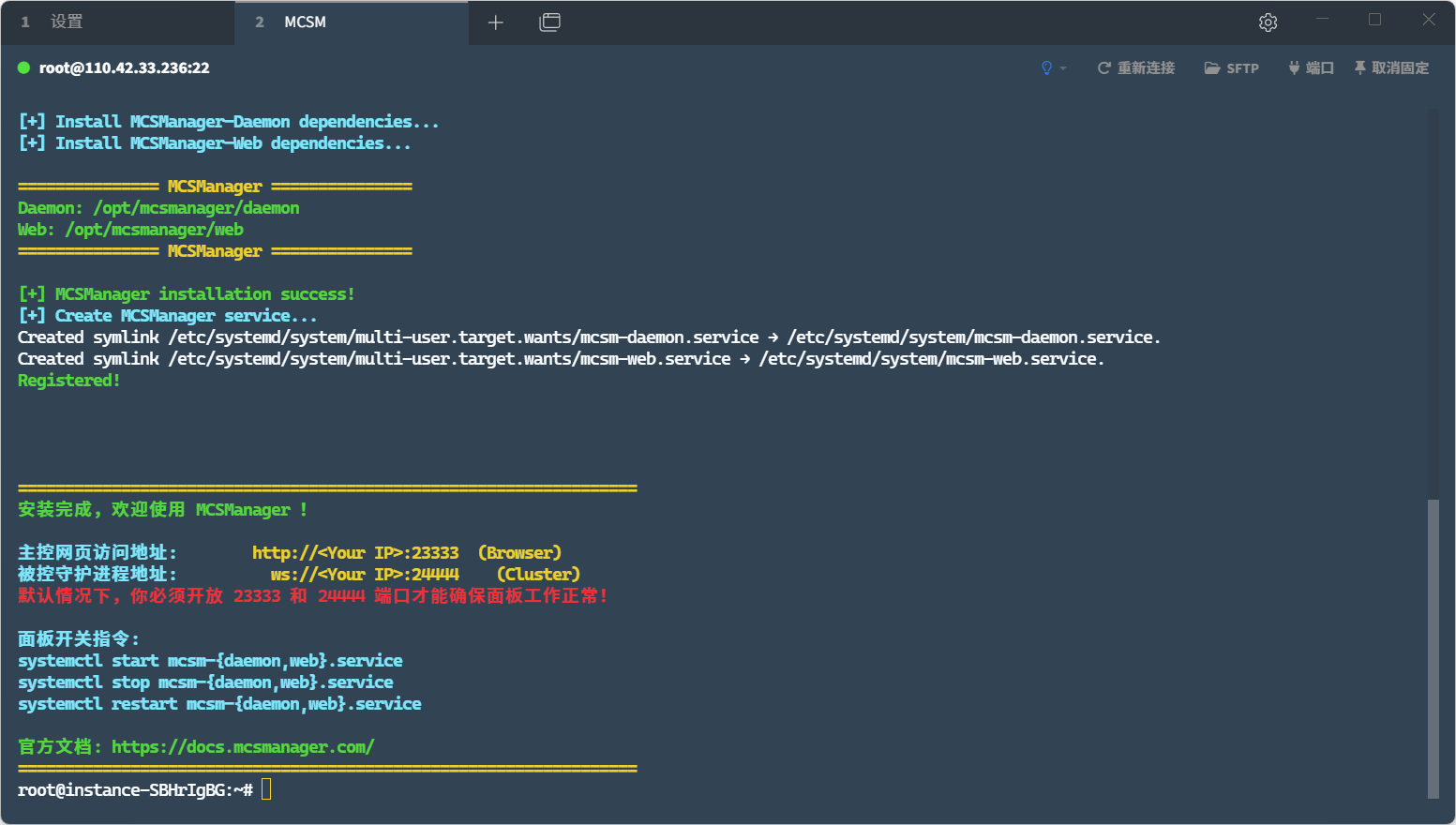Click the https://docs.mcsmanager.com/ link
1456x825 pixels.
click(x=243, y=747)
